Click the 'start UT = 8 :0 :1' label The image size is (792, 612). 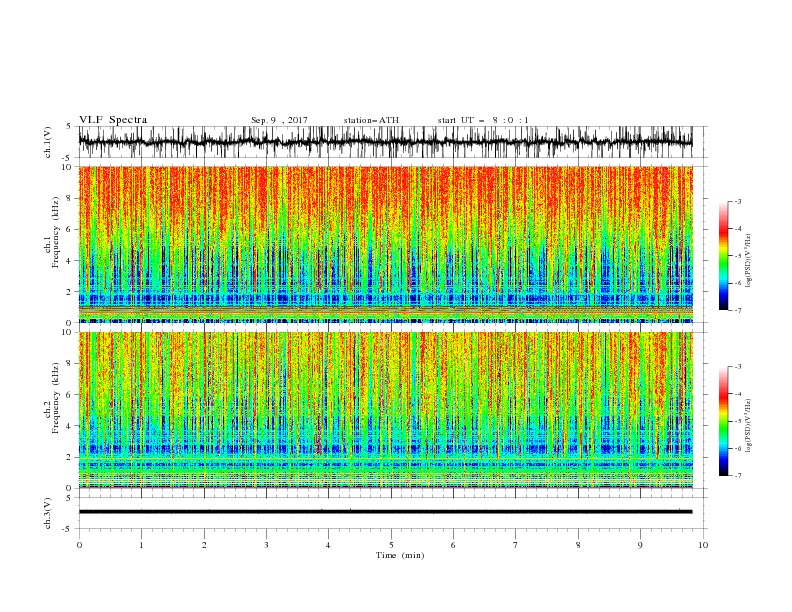pos(483,120)
